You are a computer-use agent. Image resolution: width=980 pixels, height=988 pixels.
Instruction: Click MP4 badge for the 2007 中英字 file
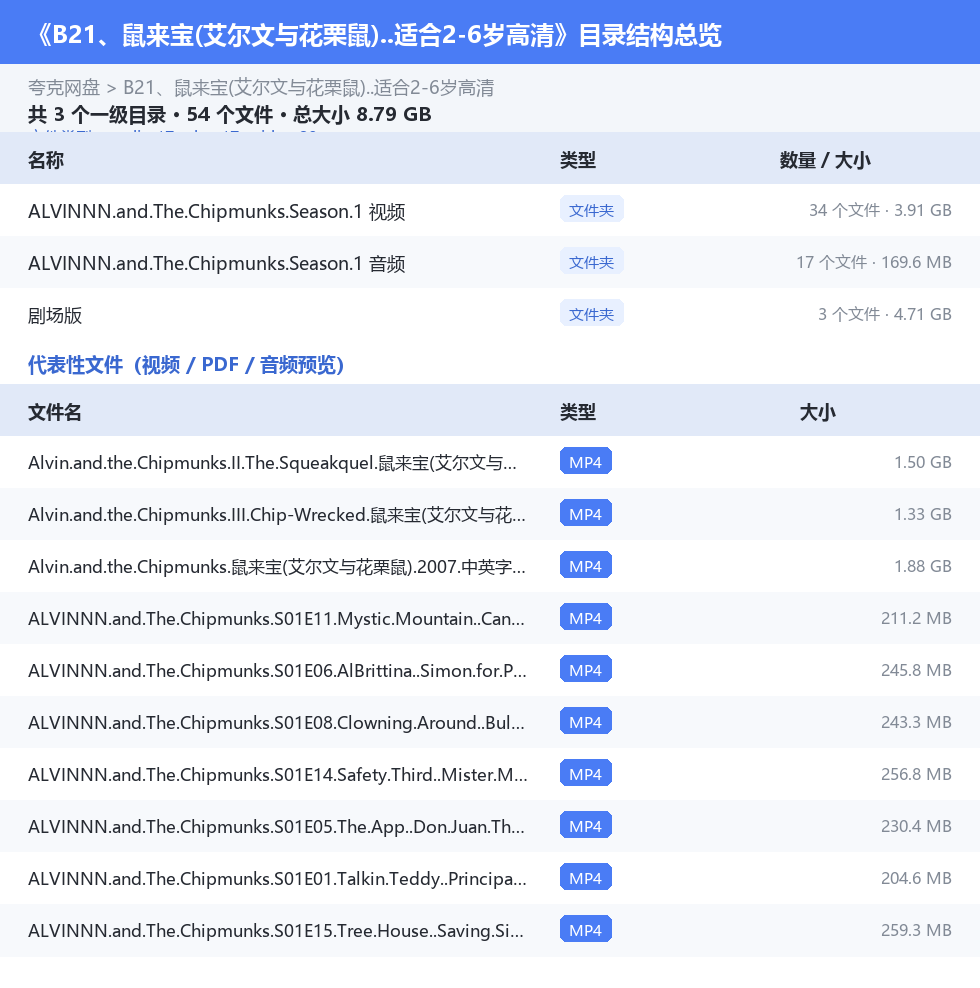585,565
